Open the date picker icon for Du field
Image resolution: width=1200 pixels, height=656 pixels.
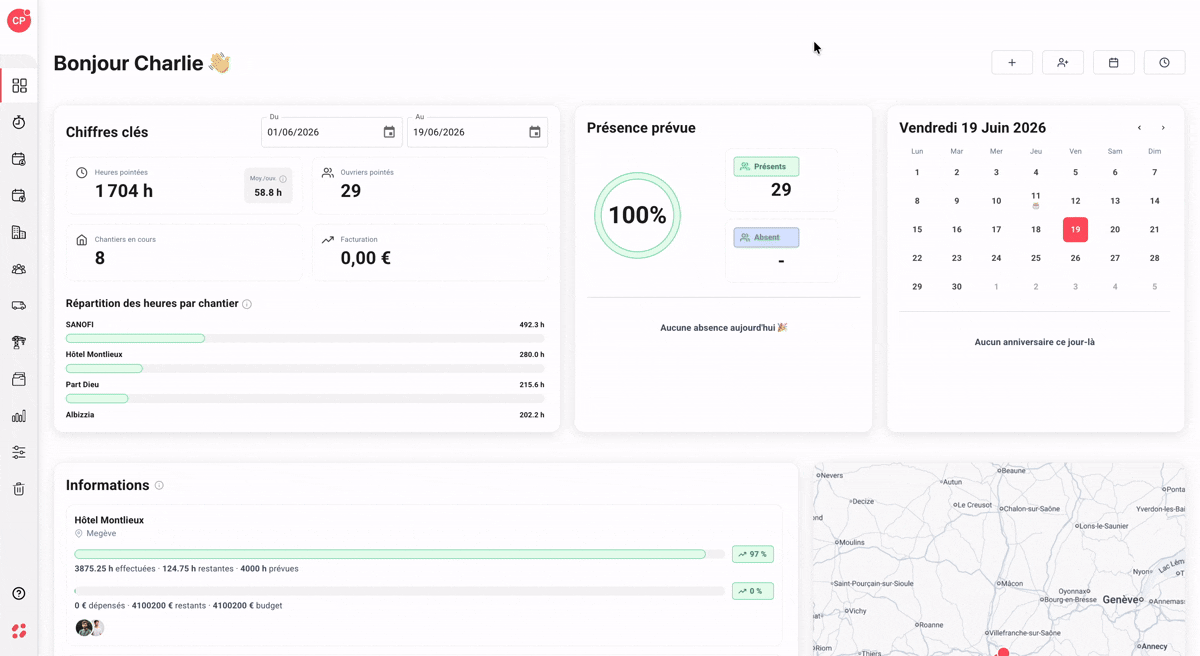point(389,132)
